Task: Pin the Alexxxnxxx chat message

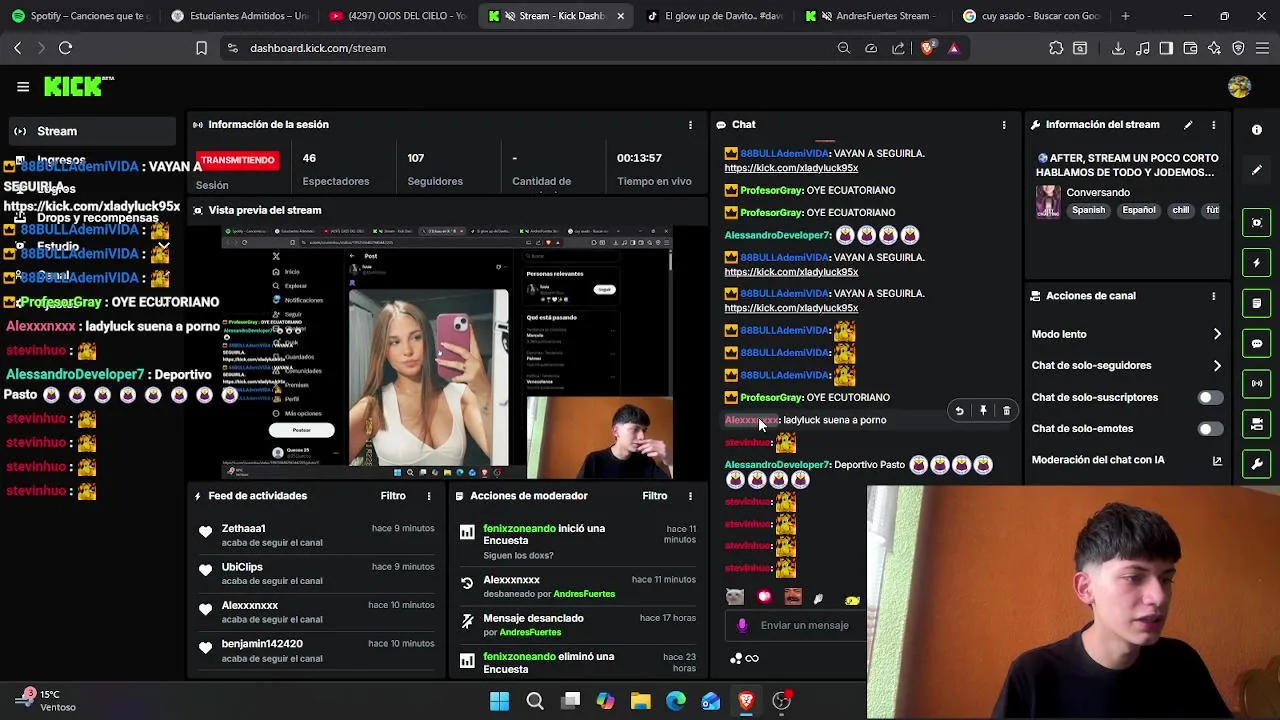Action: coord(983,411)
